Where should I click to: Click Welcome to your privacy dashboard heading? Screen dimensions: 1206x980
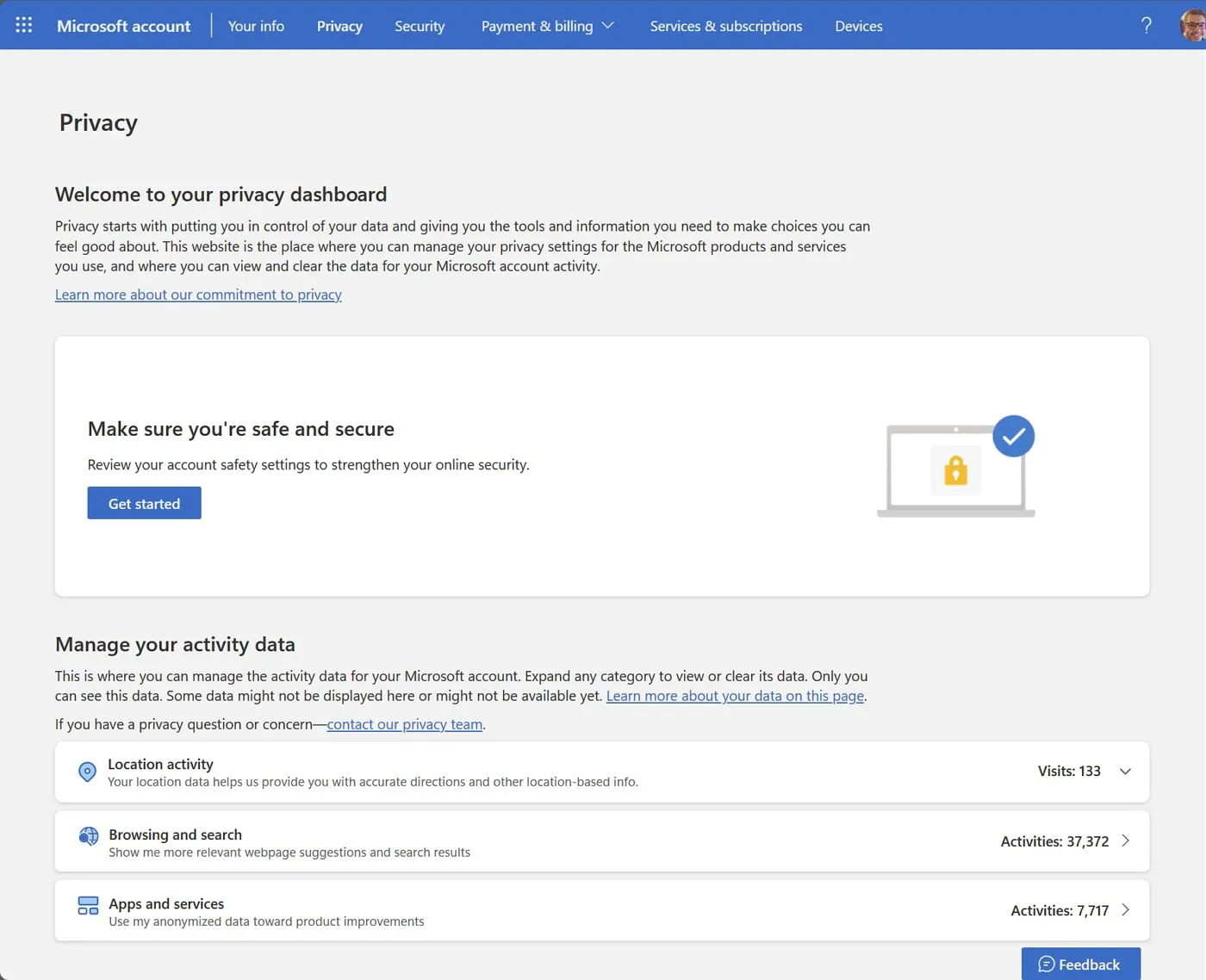coord(221,195)
